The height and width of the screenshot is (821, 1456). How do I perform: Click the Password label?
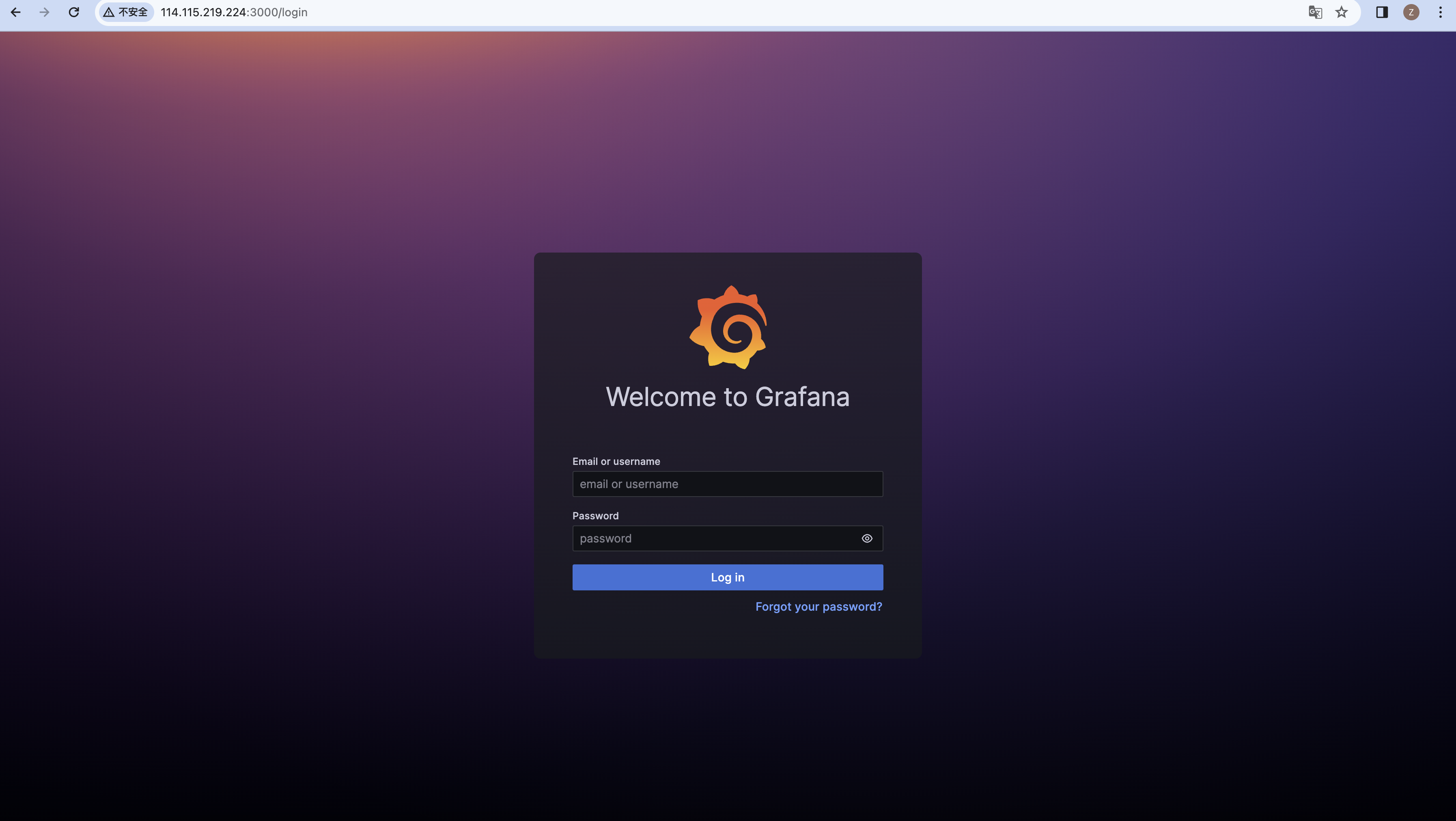(x=595, y=516)
